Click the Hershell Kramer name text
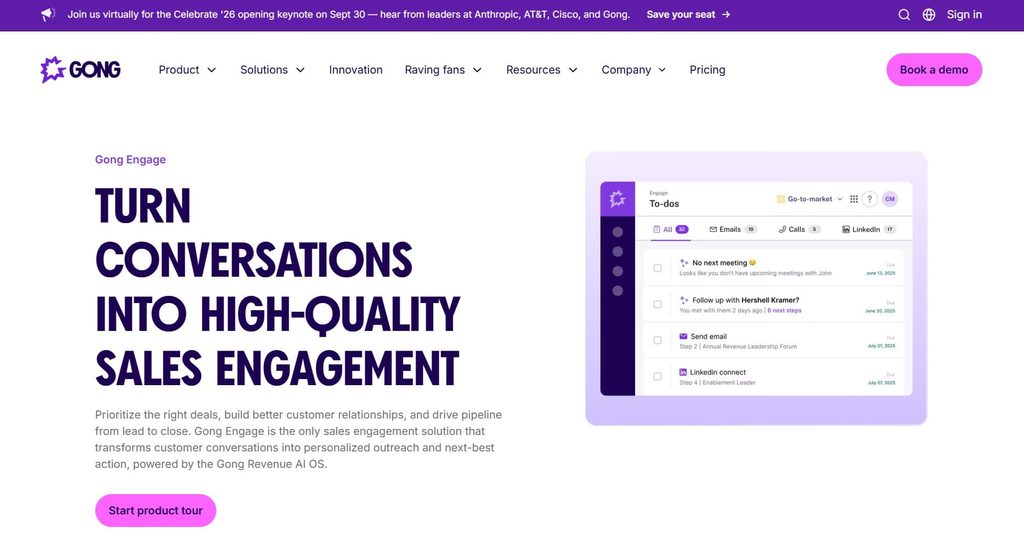 pyautogui.click(x=770, y=300)
